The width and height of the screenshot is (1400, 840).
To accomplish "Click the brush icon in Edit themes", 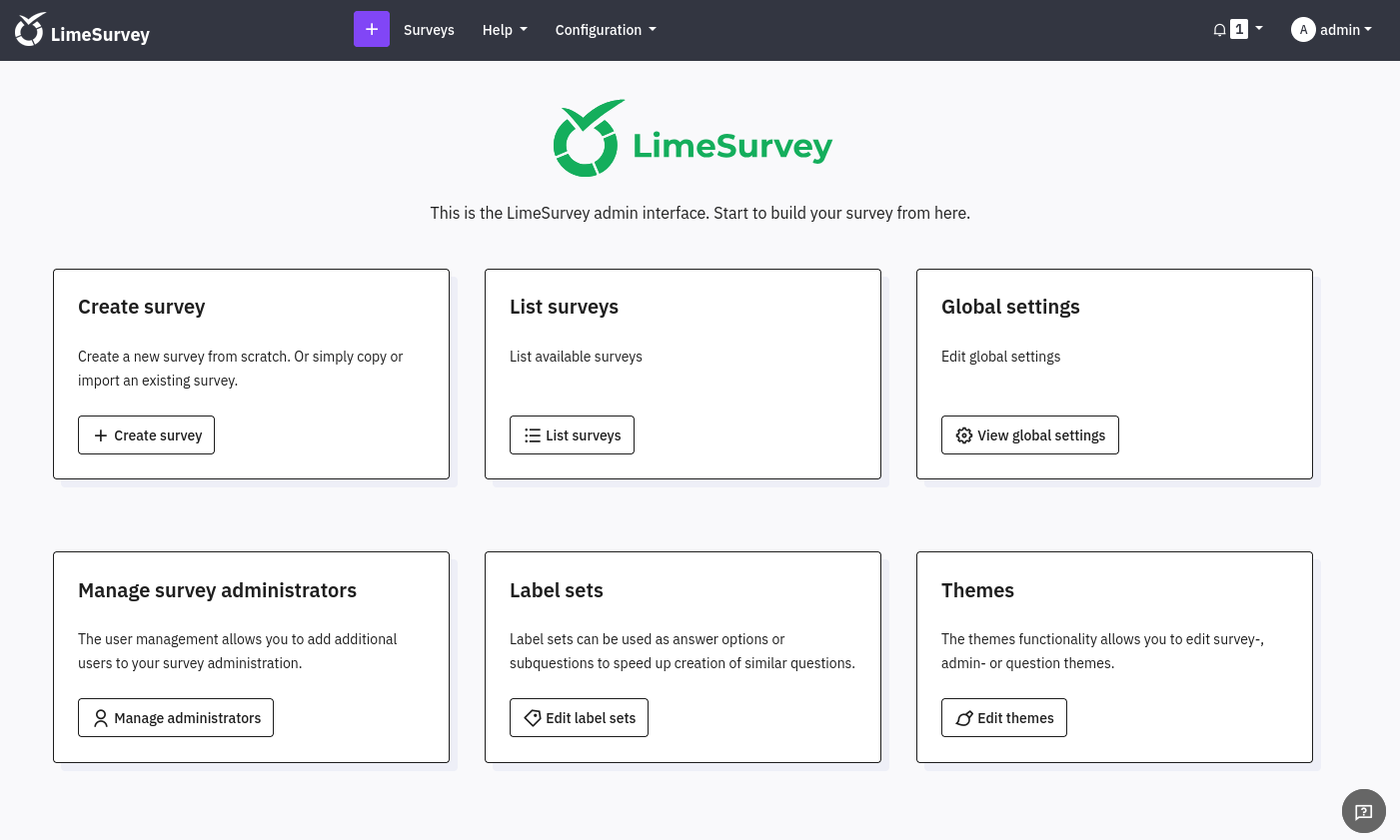I will pyautogui.click(x=964, y=718).
